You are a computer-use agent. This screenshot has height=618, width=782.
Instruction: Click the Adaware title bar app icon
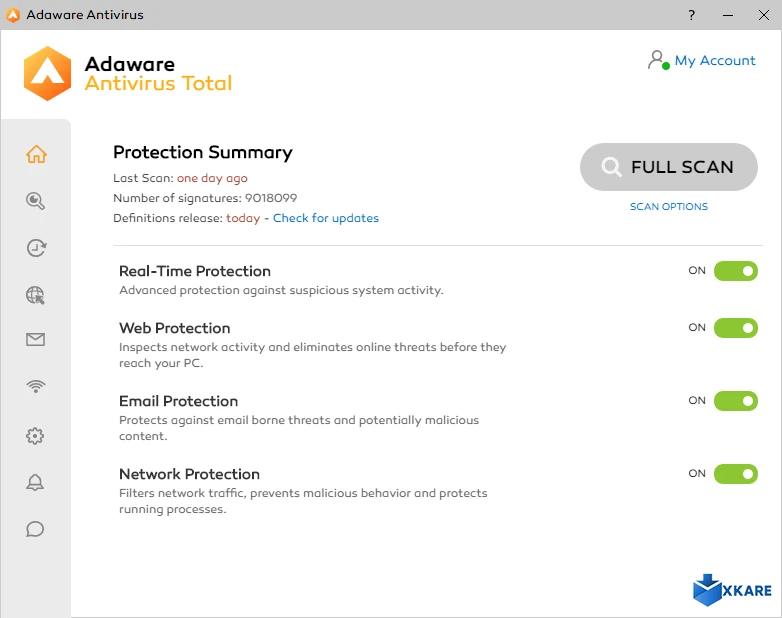pos(13,15)
